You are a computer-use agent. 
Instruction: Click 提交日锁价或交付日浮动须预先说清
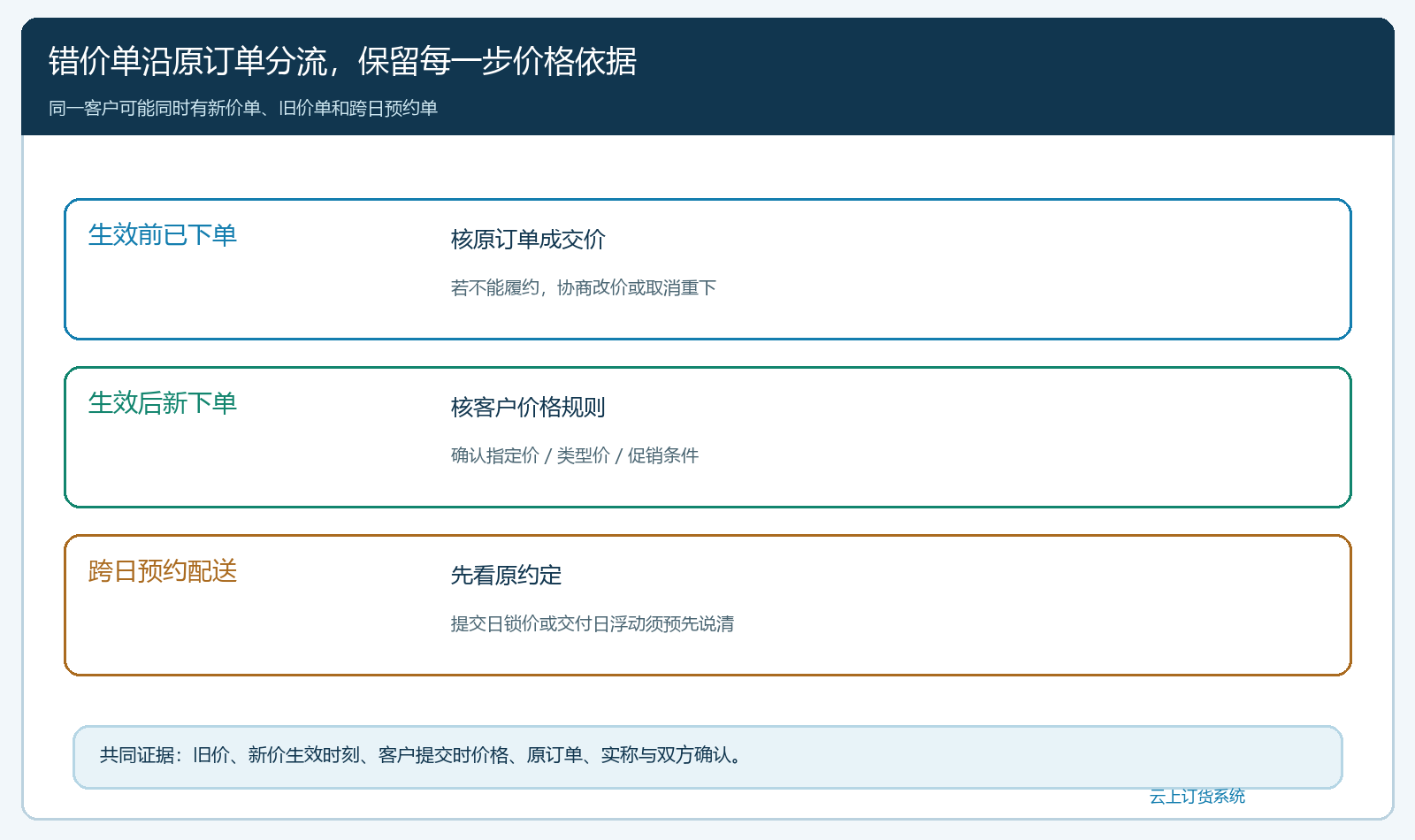click(x=593, y=623)
